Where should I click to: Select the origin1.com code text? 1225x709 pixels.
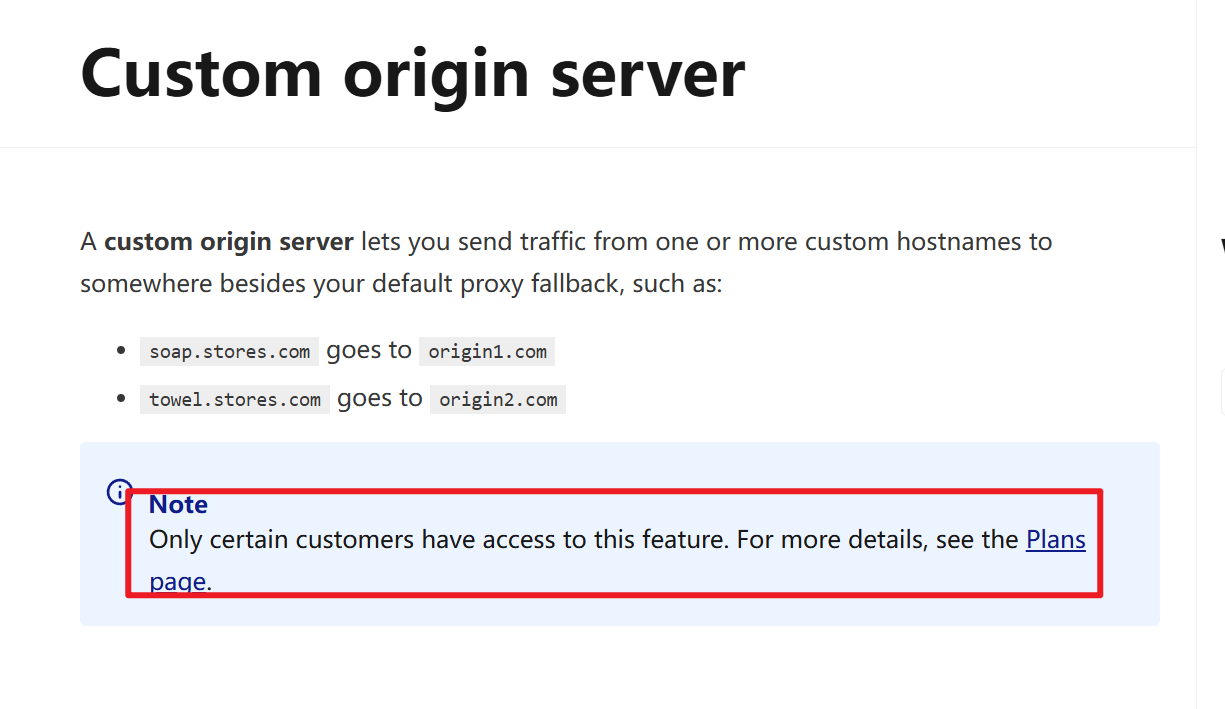(x=487, y=351)
